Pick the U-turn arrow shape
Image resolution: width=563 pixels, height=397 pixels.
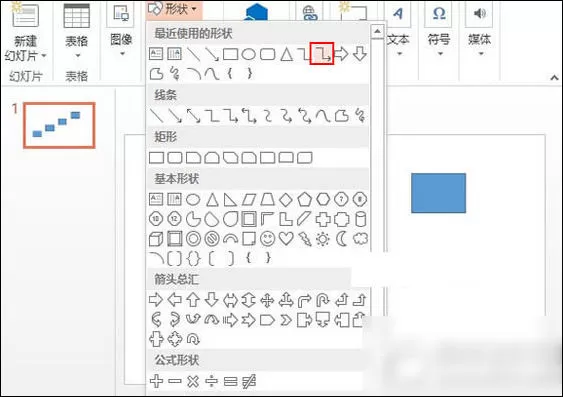point(323,300)
